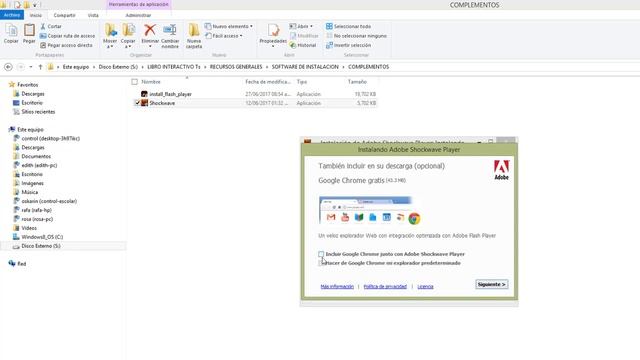Sort by the Nombre column header
The height and width of the screenshot is (360, 640).
click(x=151, y=82)
